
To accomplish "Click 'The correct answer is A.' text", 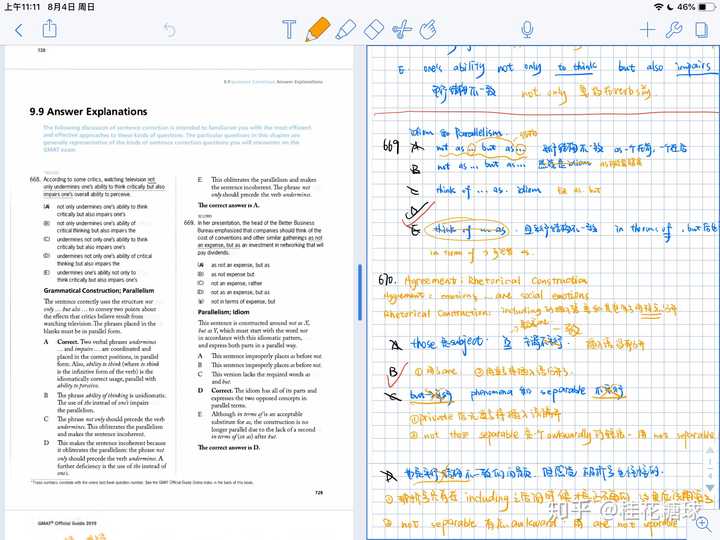I will [x=228, y=205].
